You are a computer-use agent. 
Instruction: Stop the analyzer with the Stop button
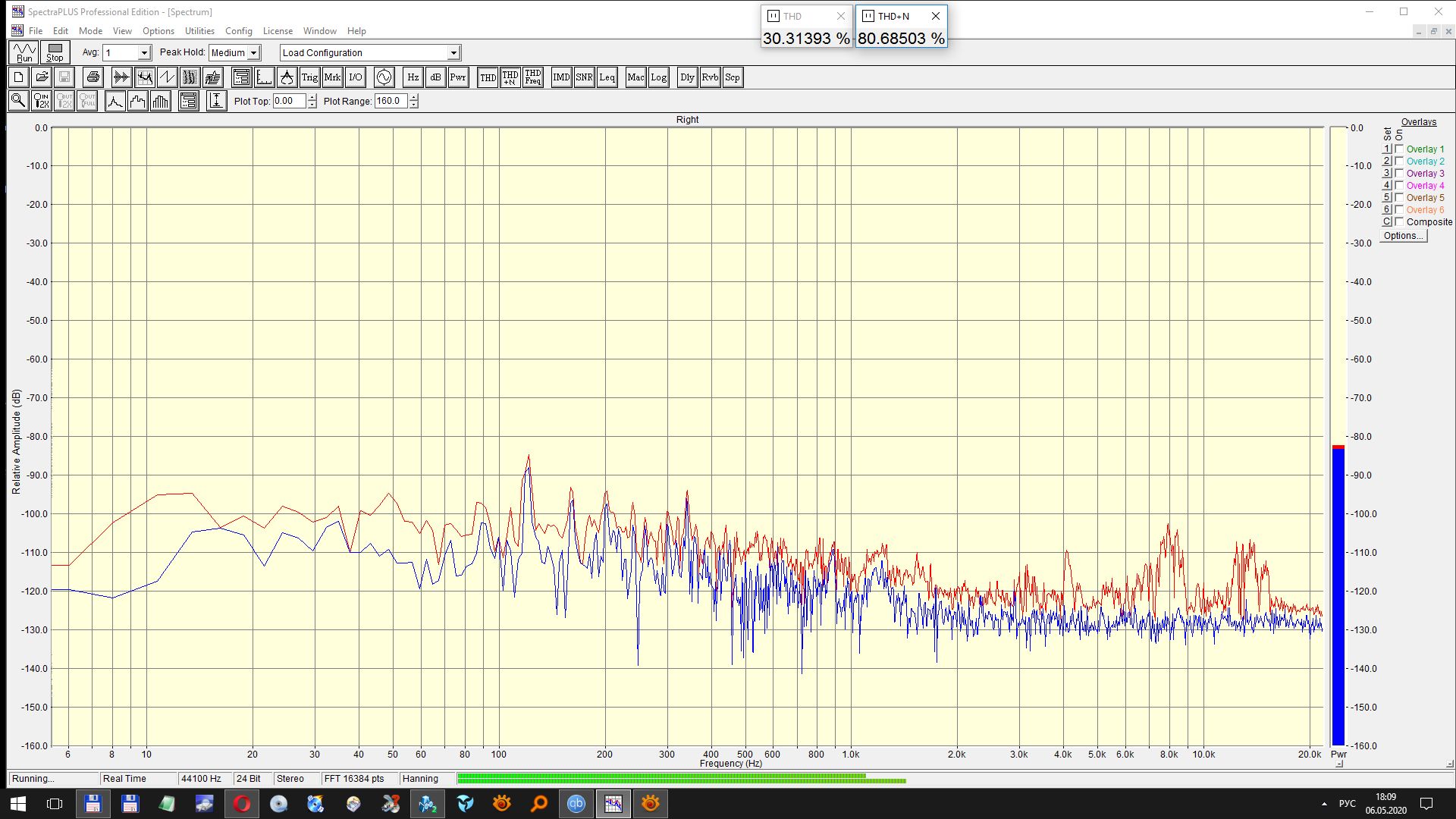(x=55, y=52)
